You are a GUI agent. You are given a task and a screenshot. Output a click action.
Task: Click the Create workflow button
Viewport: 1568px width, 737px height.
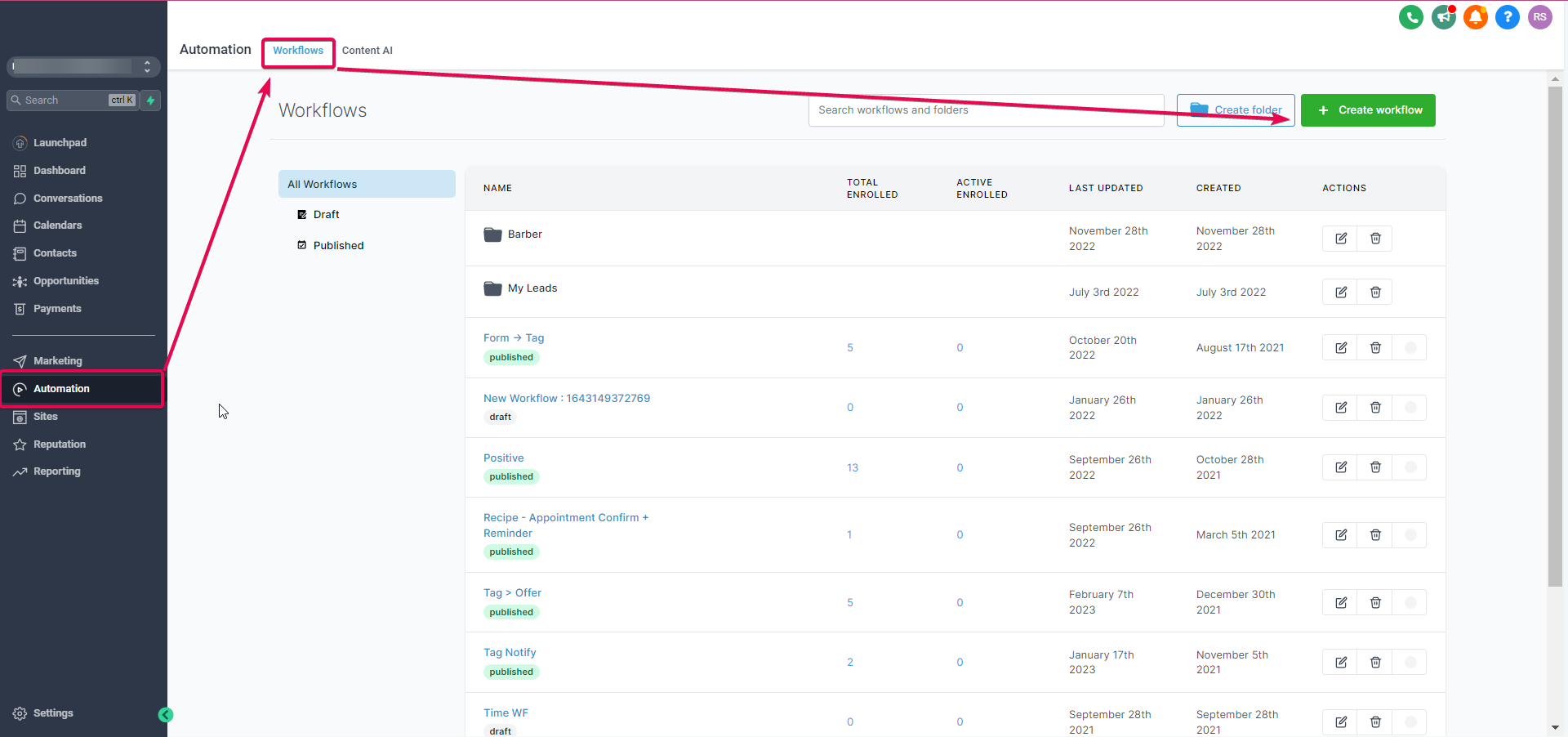[1368, 110]
